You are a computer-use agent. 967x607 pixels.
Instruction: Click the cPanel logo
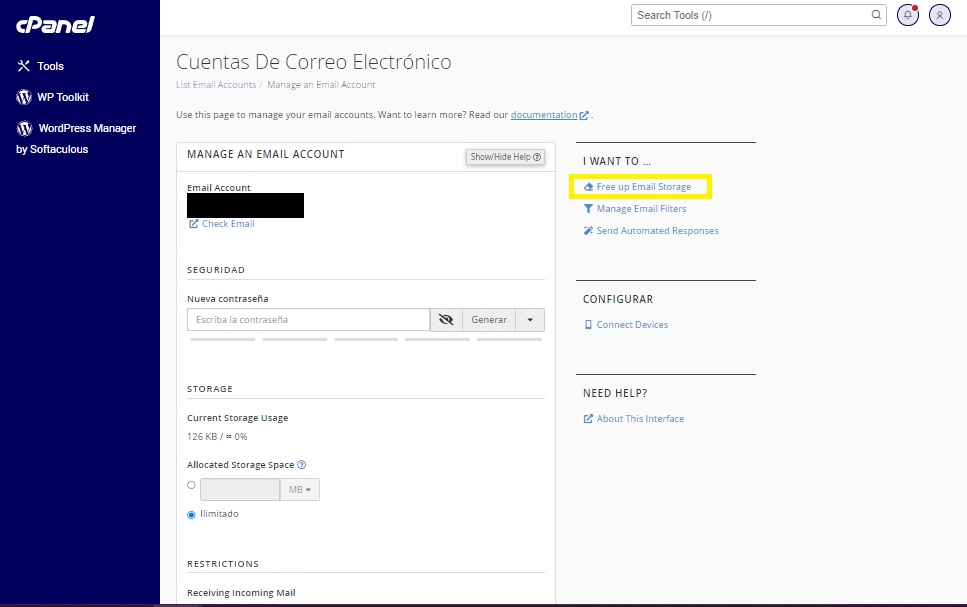(55, 24)
